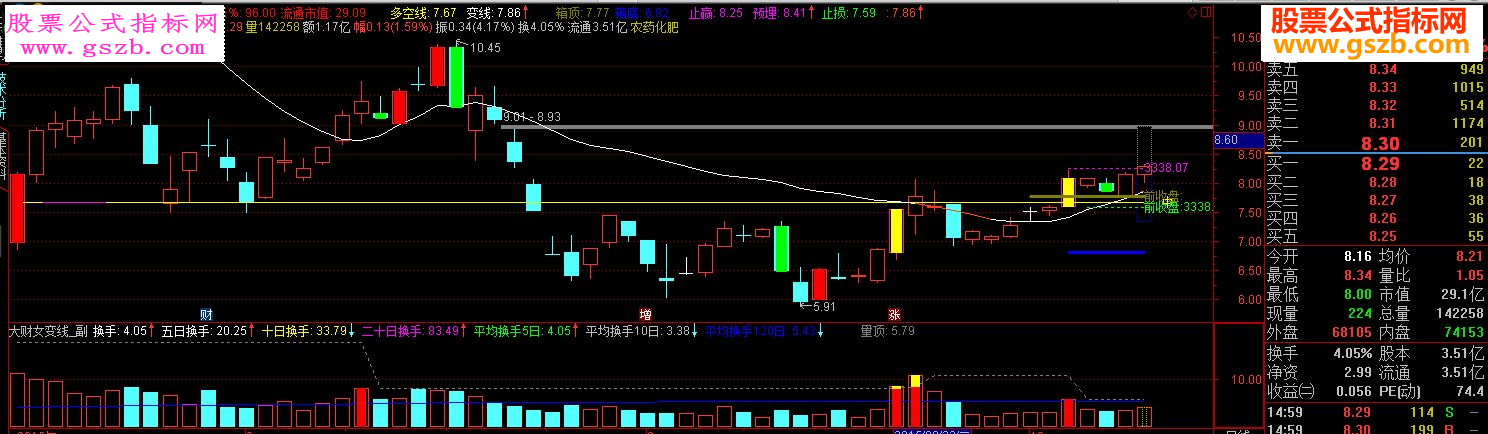
Task: Click the 买三 bid row at 8.27
Action: 1376,199
